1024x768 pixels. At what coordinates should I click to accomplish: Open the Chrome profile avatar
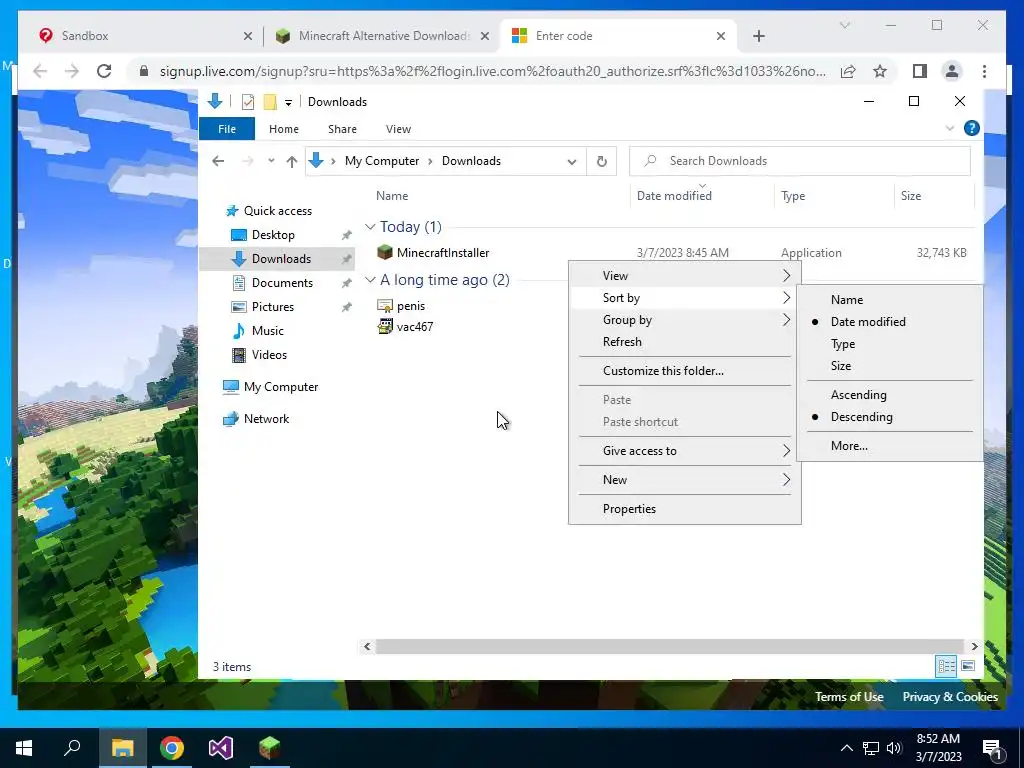[952, 71]
